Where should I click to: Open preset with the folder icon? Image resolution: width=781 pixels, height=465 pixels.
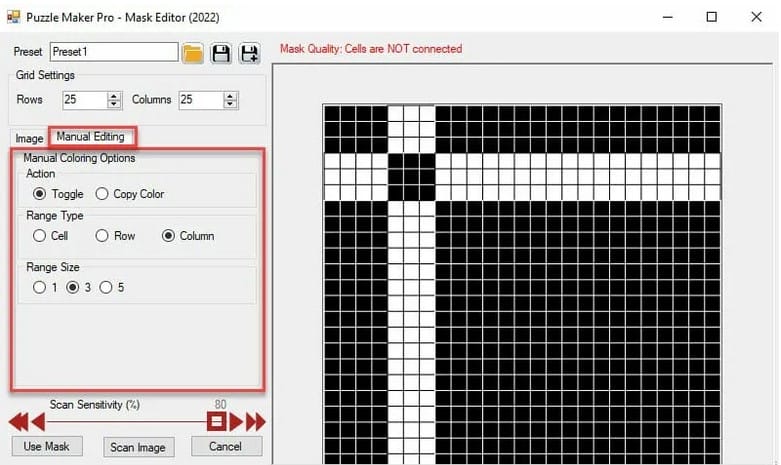click(x=193, y=53)
